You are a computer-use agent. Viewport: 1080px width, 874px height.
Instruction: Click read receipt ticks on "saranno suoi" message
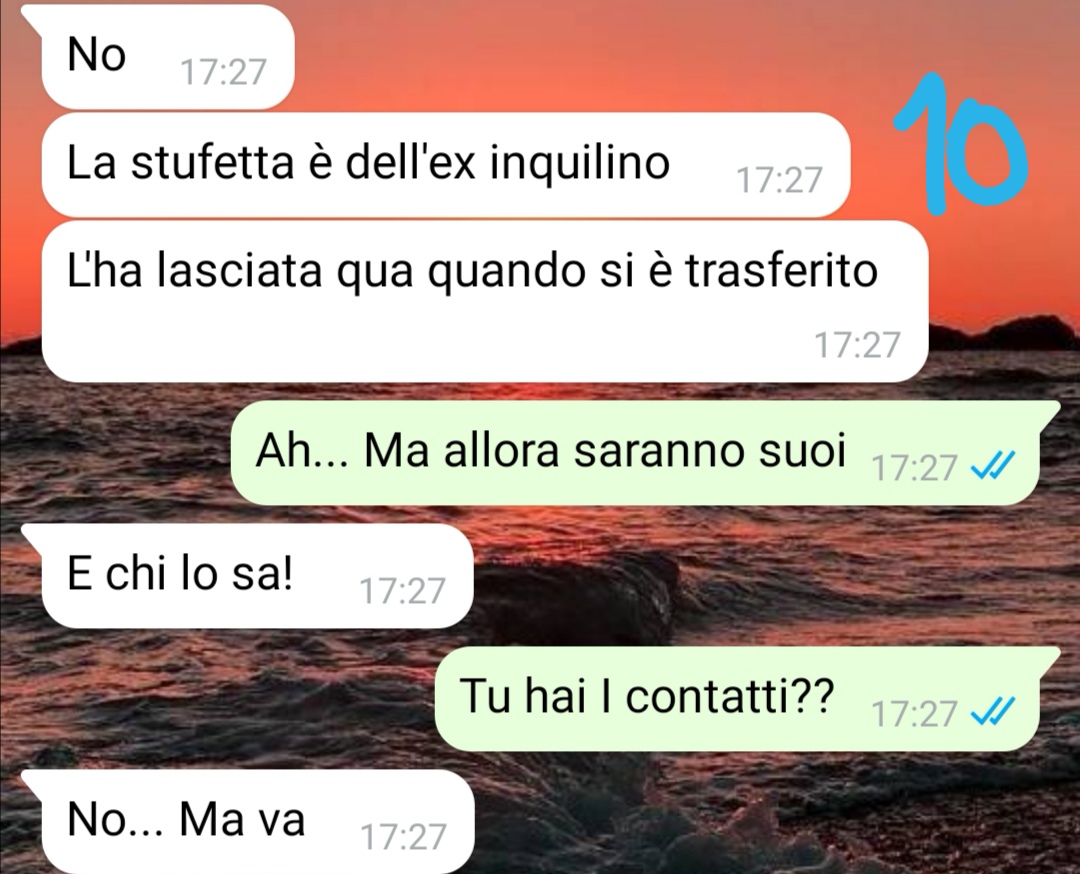[x=992, y=468]
